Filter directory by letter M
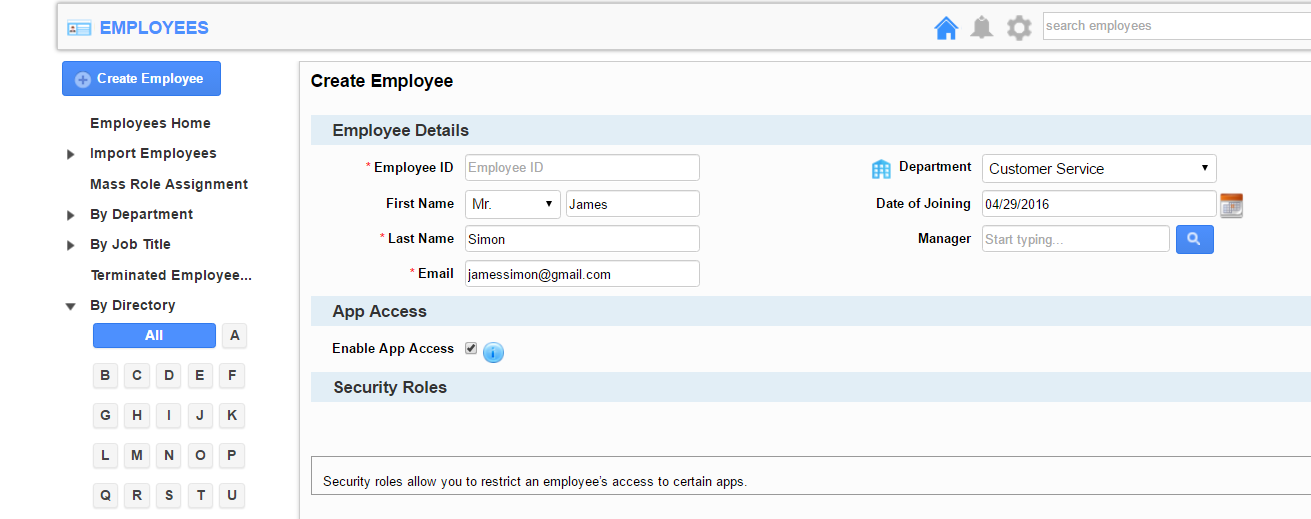This screenshot has width=1311, height=519. [137, 456]
